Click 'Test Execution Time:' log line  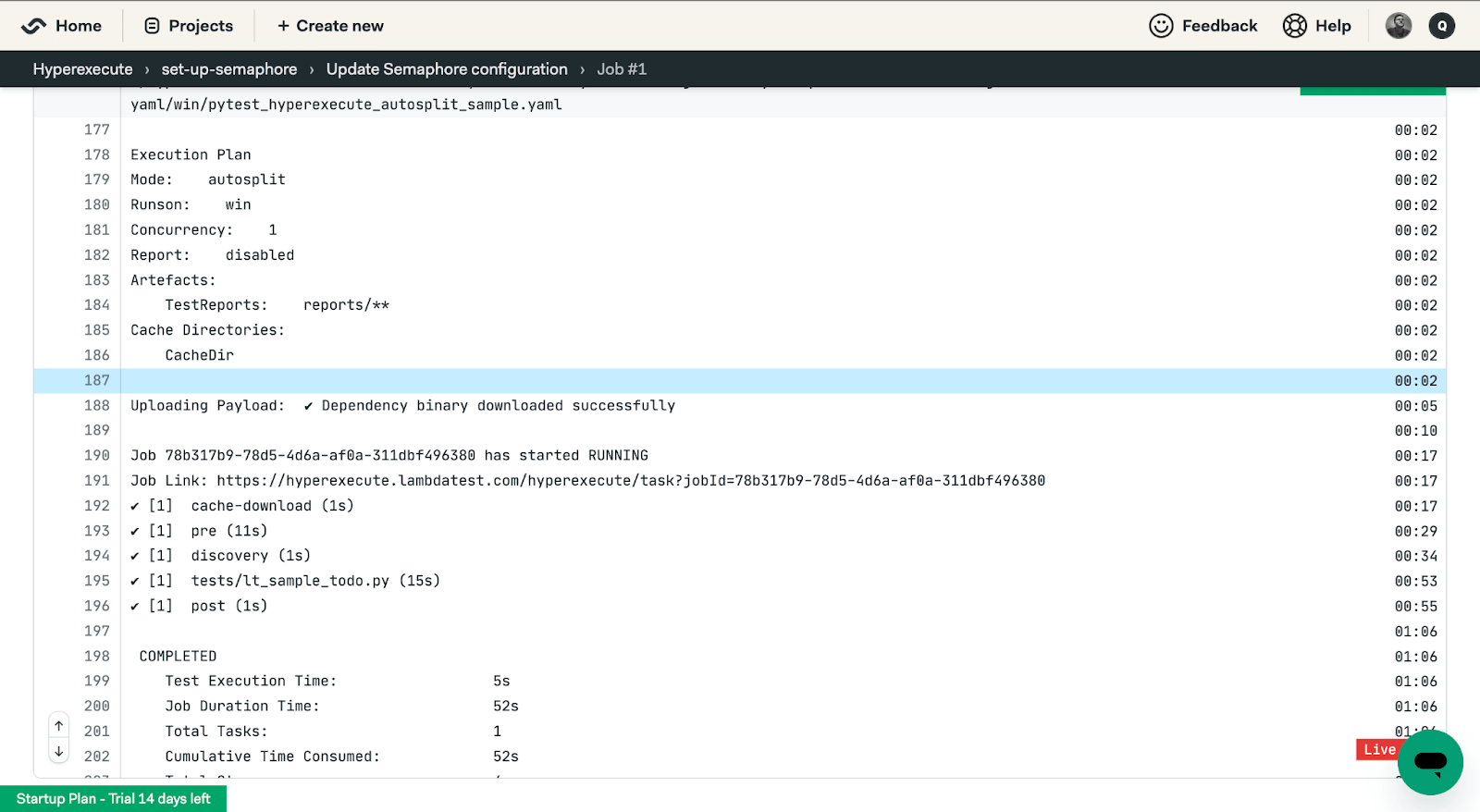338,681
